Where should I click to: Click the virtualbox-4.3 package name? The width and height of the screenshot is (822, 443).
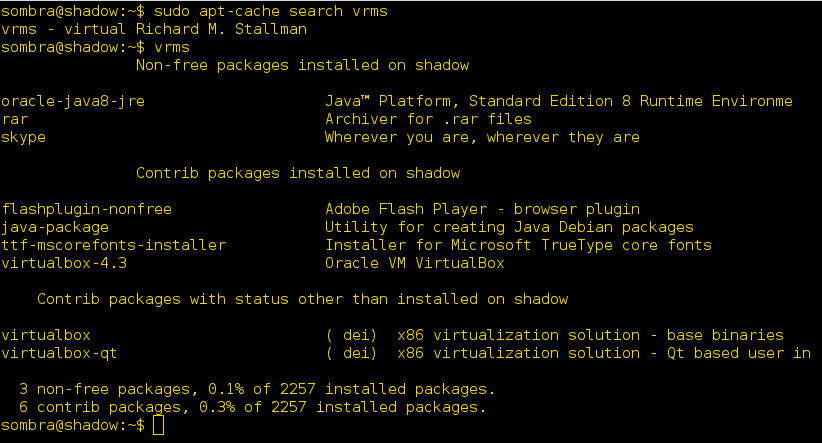64,263
